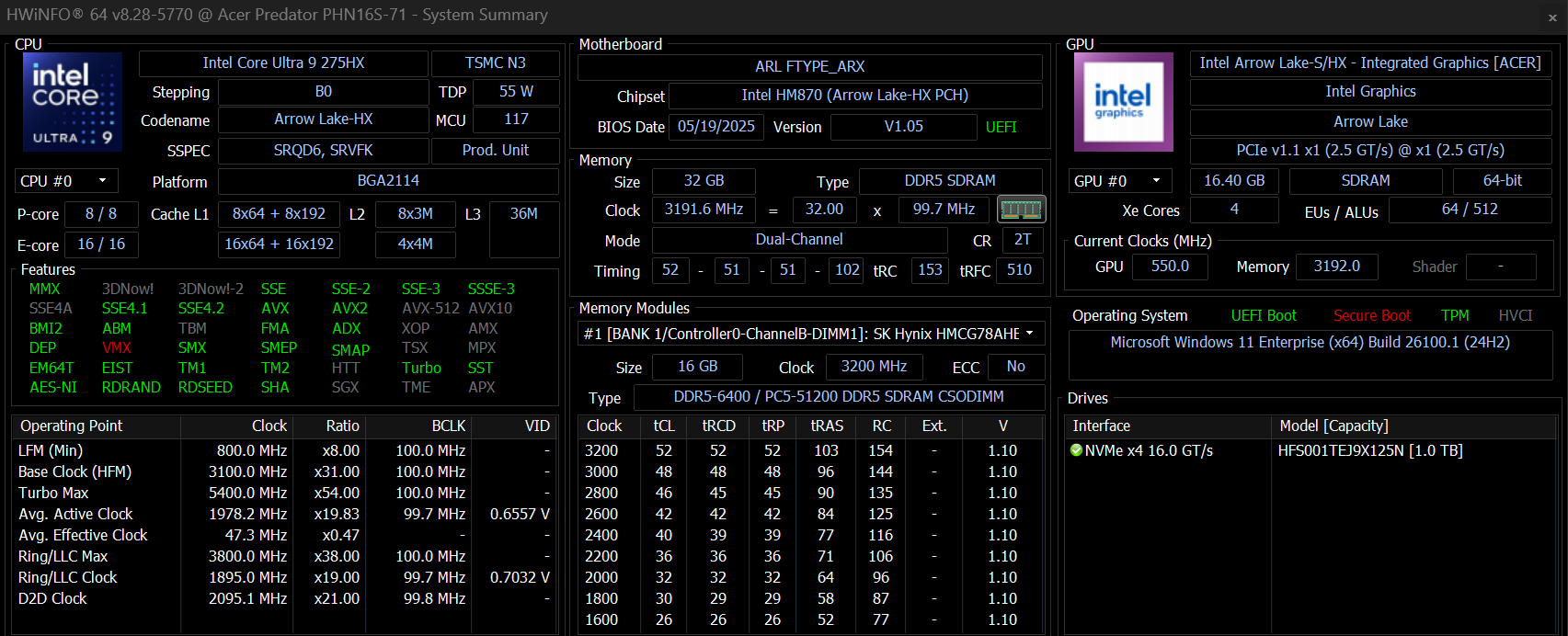
Task: Click the Intel HM870 chipset field
Action: coord(855,96)
